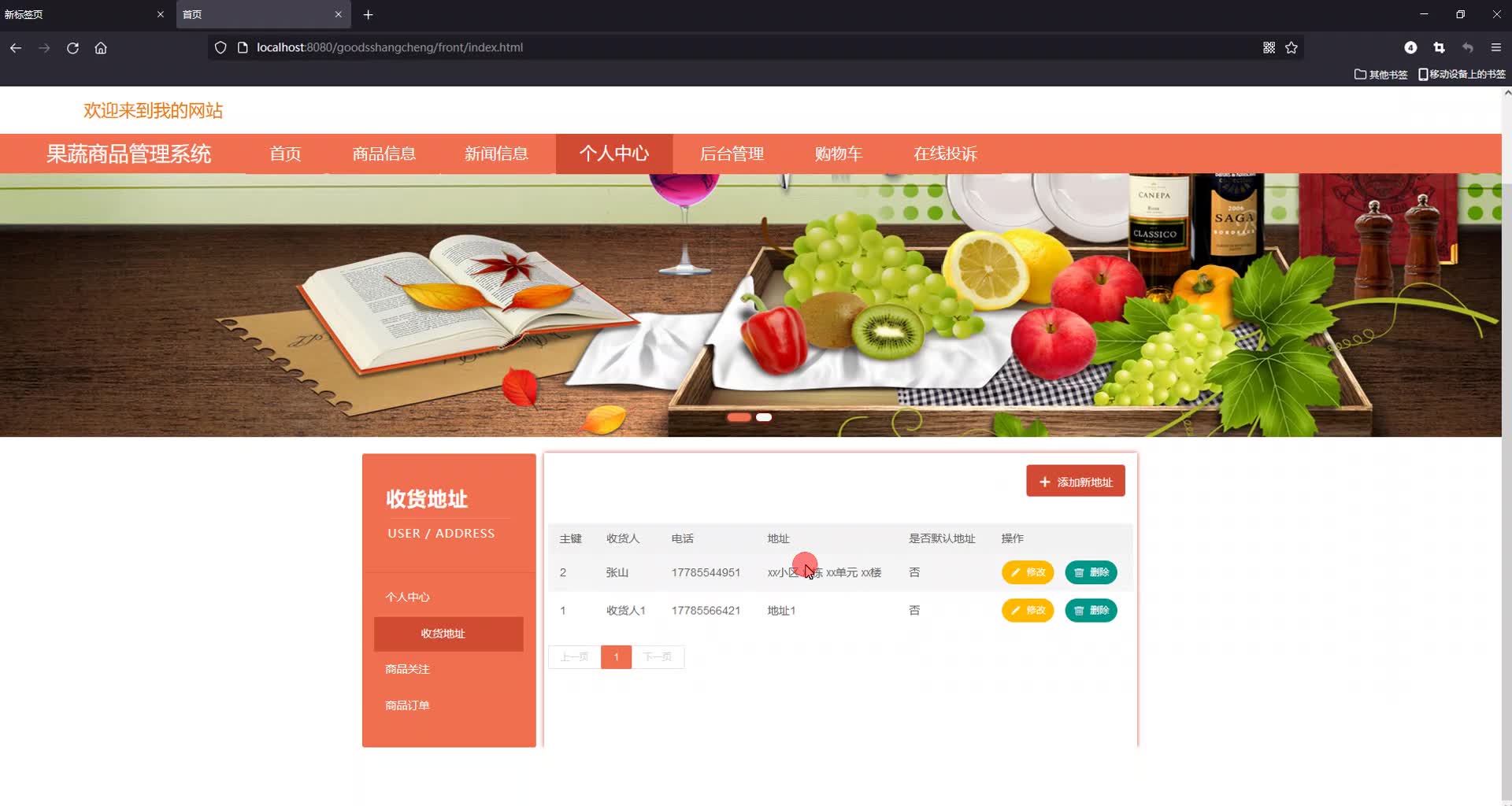The height and width of the screenshot is (806, 1512).
Task: Click the browser home icon
Action: pos(101,48)
